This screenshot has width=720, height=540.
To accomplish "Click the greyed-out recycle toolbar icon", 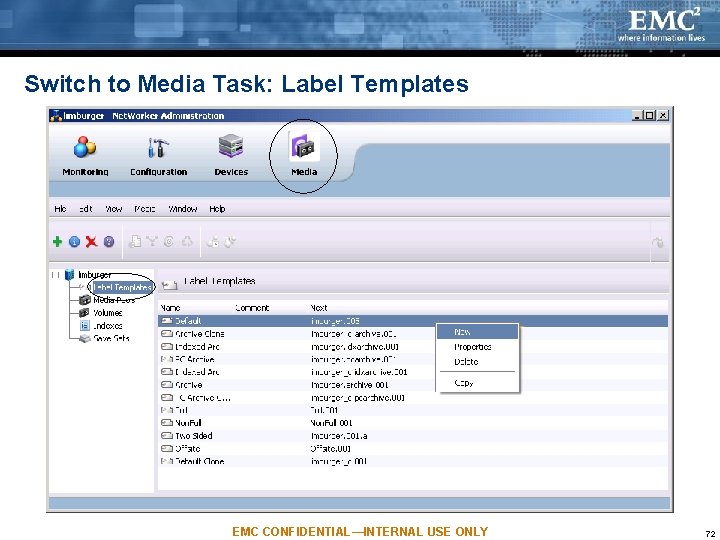I will click(187, 242).
